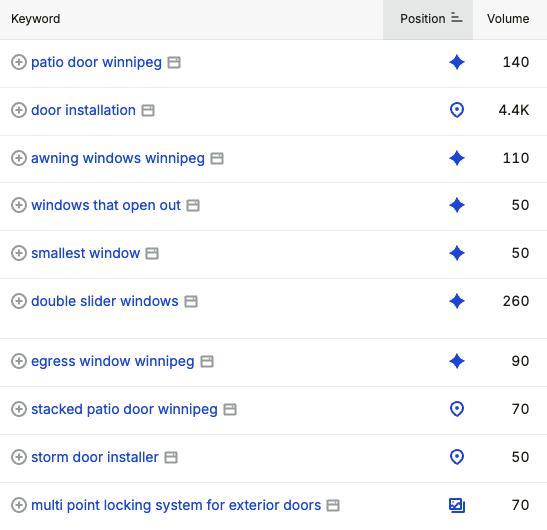Viewport: 547px width, 530px height.
Task: Select volume value 110 for awning windows winnipeg
Action: tap(516, 158)
